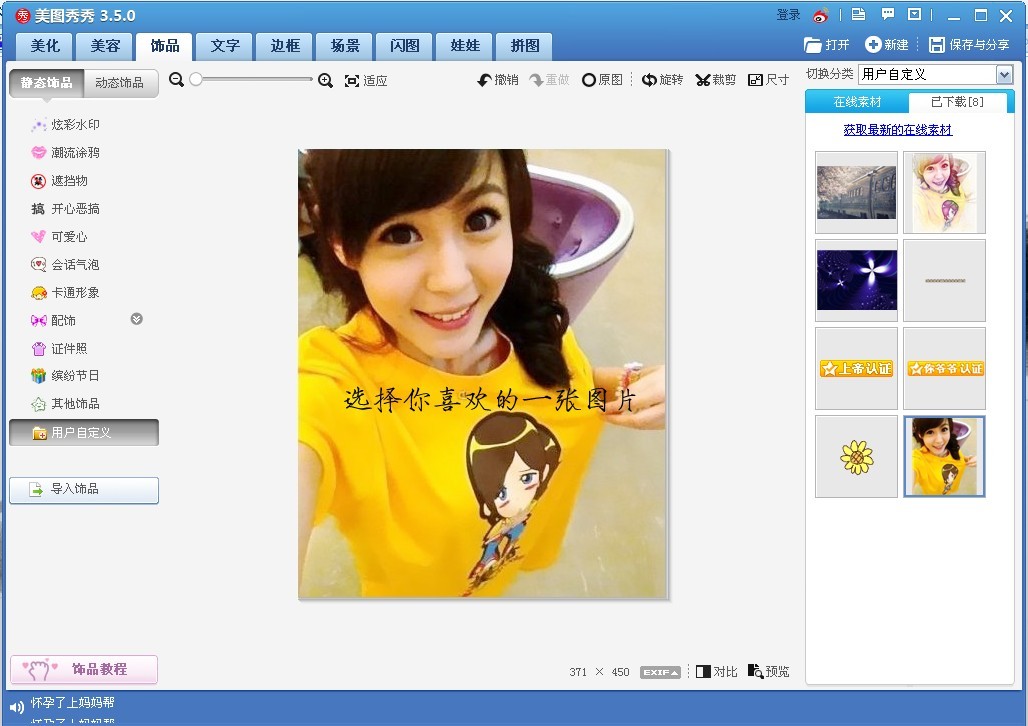The width and height of the screenshot is (1028, 726).
Task: Switch to 动态饰品 dynamic stickers
Action: (x=119, y=83)
